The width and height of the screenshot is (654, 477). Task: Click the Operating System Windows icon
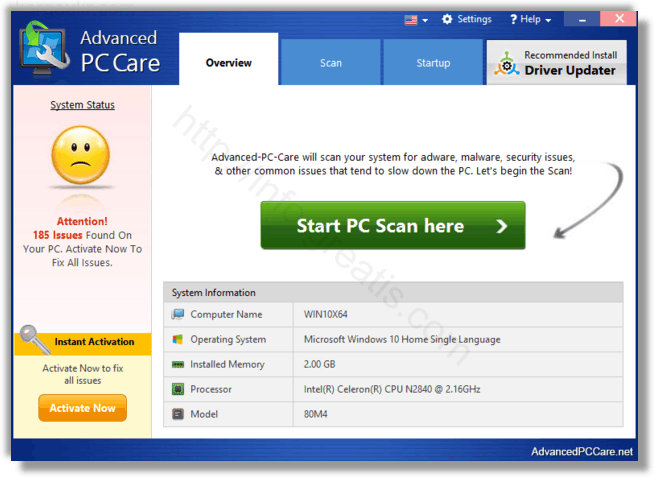(178, 339)
